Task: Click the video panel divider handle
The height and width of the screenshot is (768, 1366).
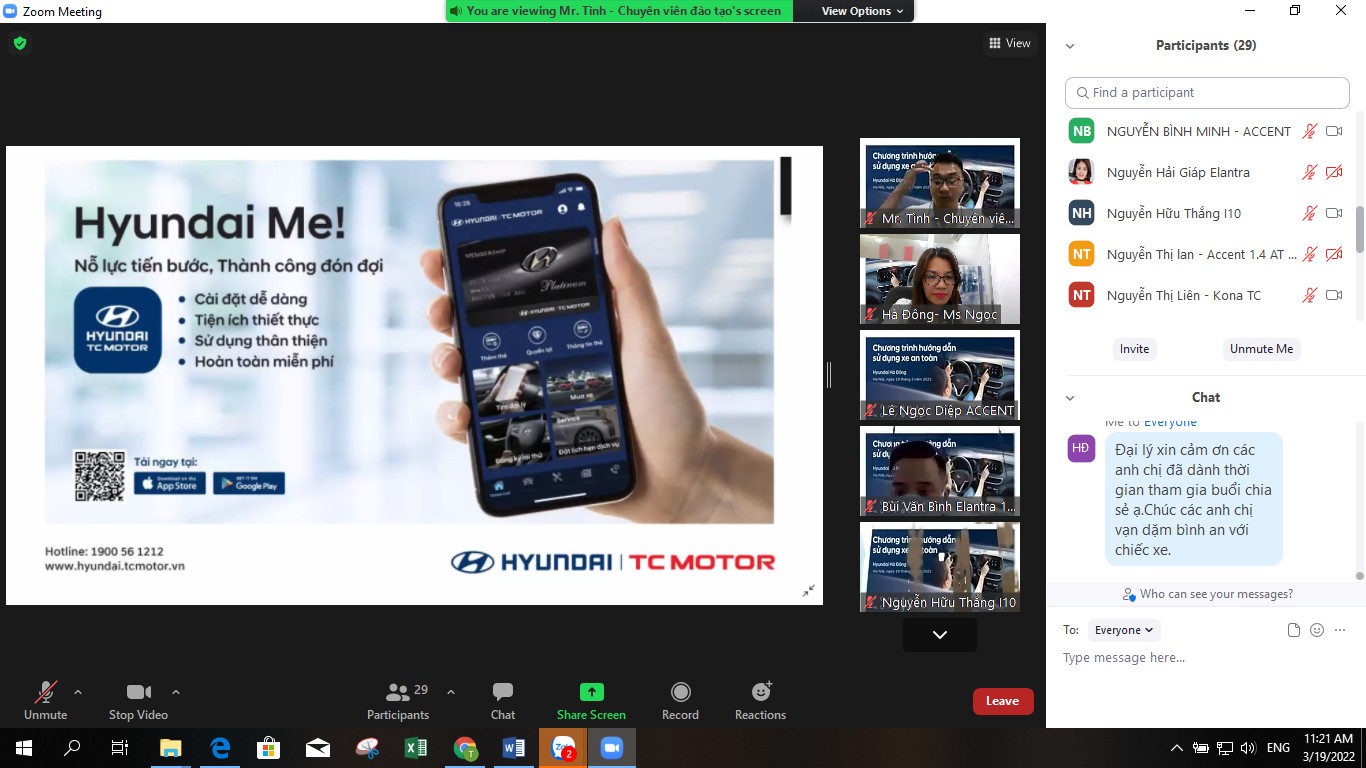Action: (x=829, y=375)
